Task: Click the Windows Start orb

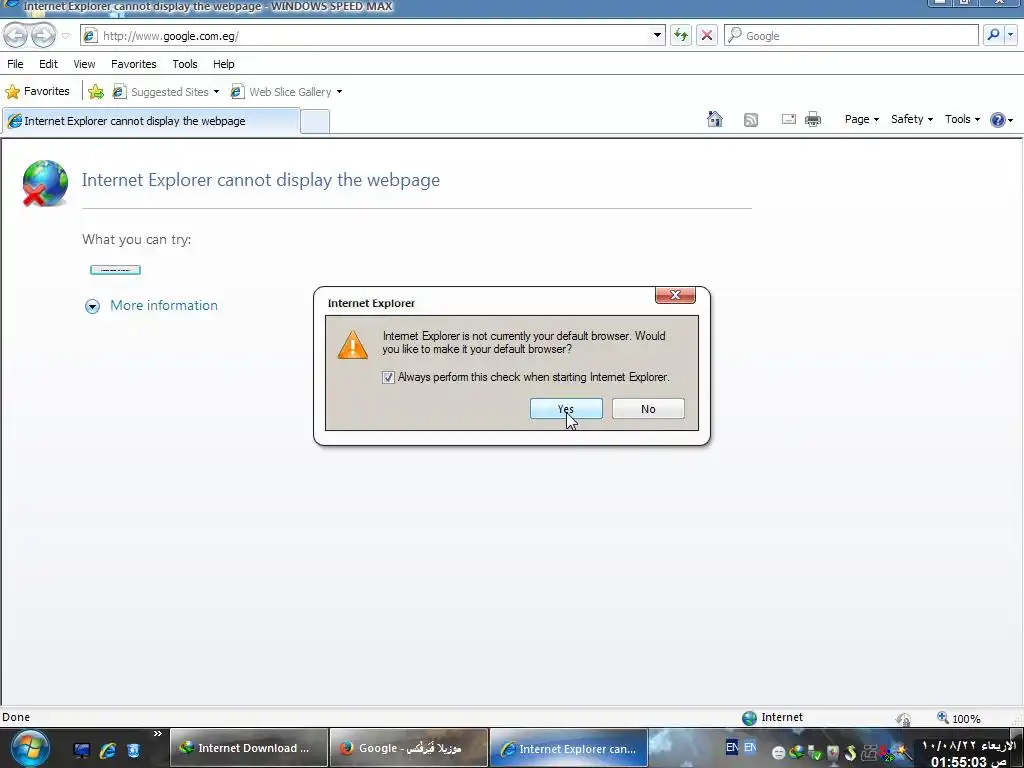Action: pyautogui.click(x=29, y=748)
